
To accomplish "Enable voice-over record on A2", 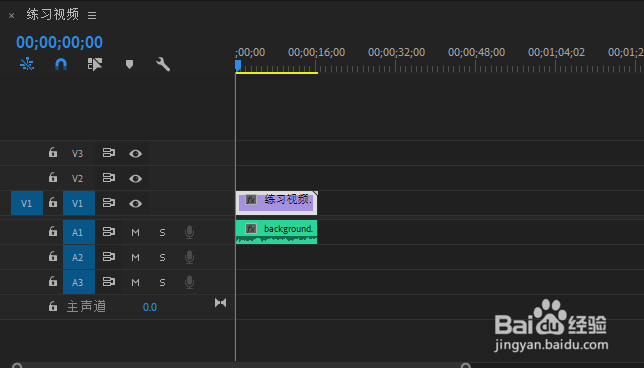I will pos(189,257).
